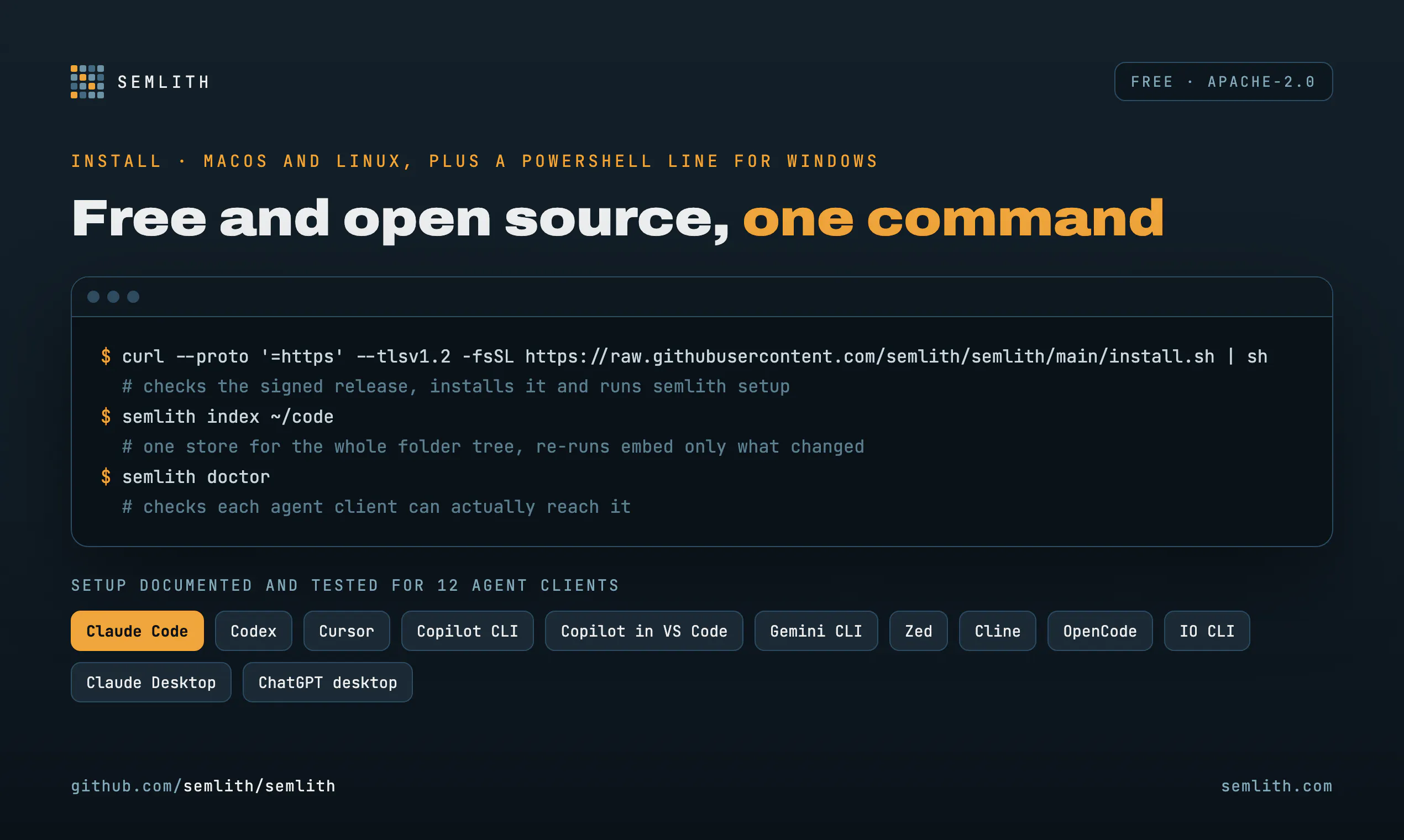The width and height of the screenshot is (1404, 840).
Task: Choose the Claude Desktop chip
Action: 151,682
